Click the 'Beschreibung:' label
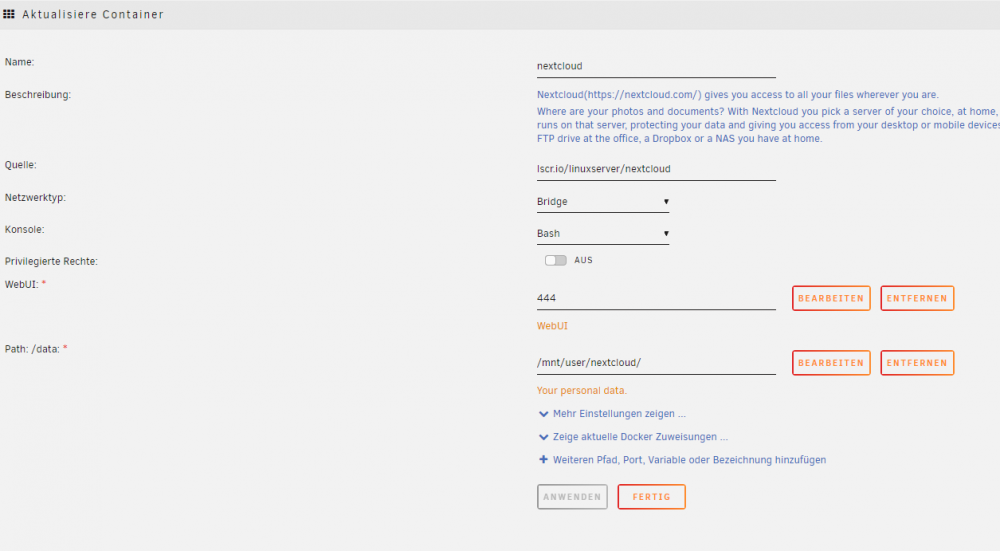The height and width of the screenshot is (551, 1000). tap(38, 94)
